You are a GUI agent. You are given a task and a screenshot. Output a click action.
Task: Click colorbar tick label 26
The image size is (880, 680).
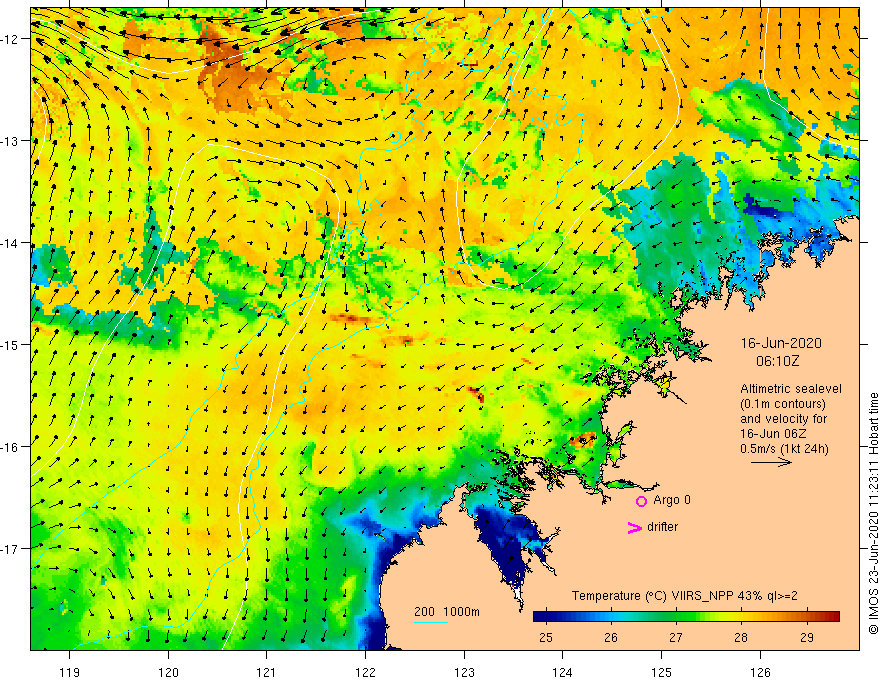(x=611, y=637)
